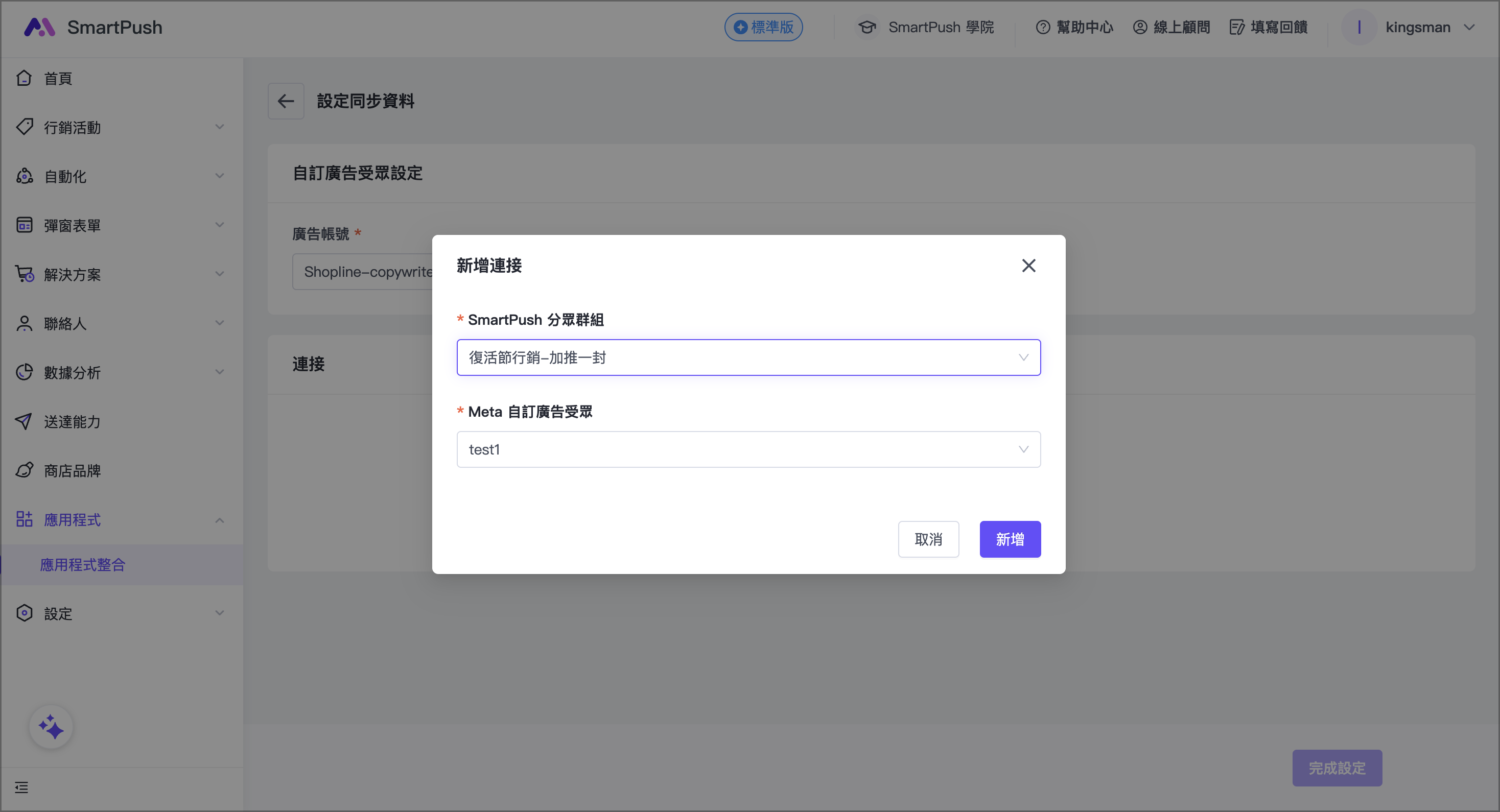Screen dimensions: 1500x812
Task: Open the 數據分析 menu label
Action: 72,372
